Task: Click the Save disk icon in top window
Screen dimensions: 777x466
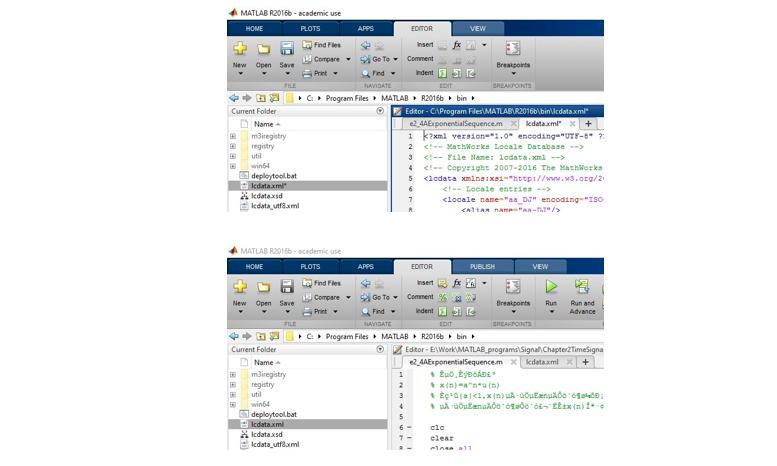Action: coord(287,49)
